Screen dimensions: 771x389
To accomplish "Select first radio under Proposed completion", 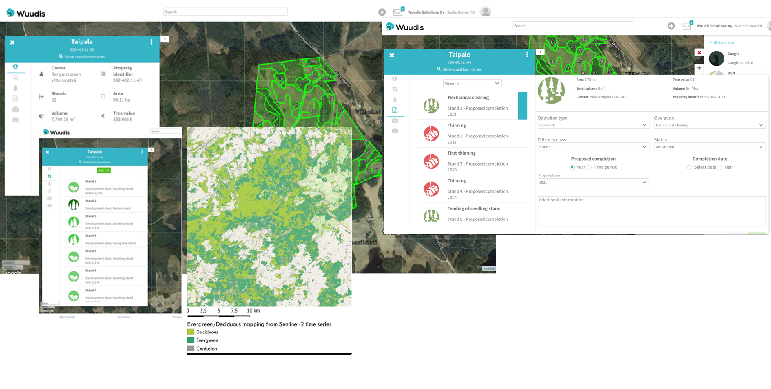I will click(572, 167).
